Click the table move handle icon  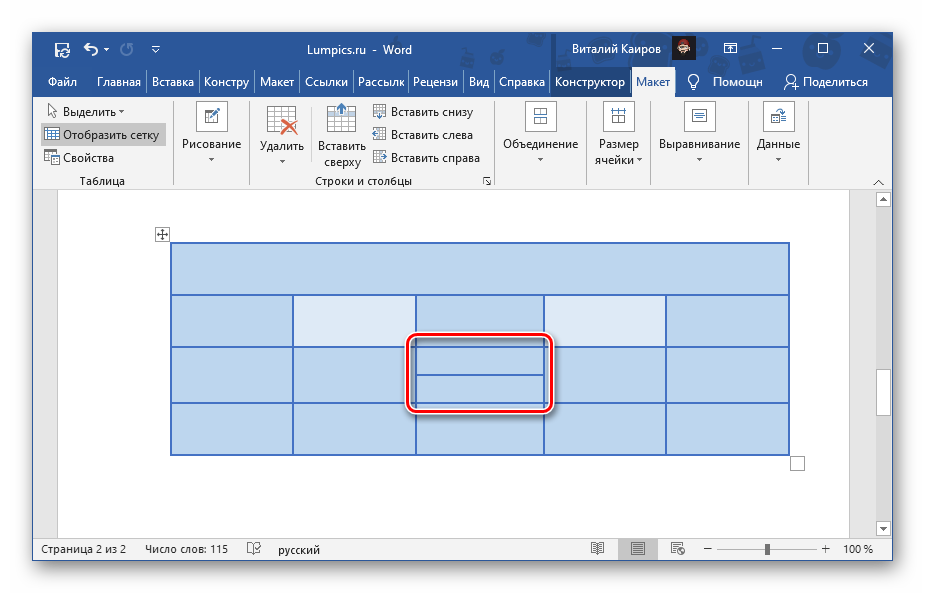click(x=162, y=235)
